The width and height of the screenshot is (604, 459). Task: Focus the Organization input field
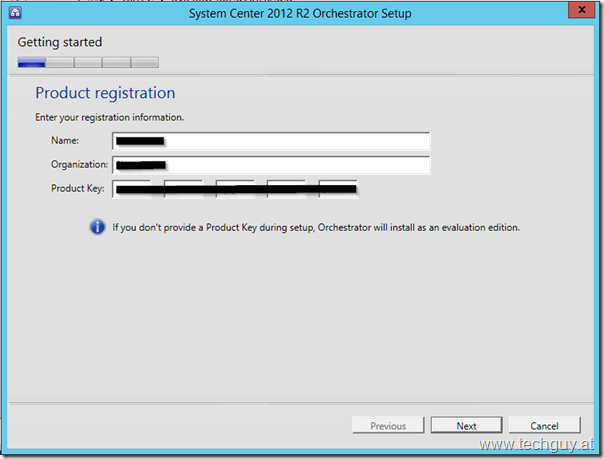[x=271, y=164]
